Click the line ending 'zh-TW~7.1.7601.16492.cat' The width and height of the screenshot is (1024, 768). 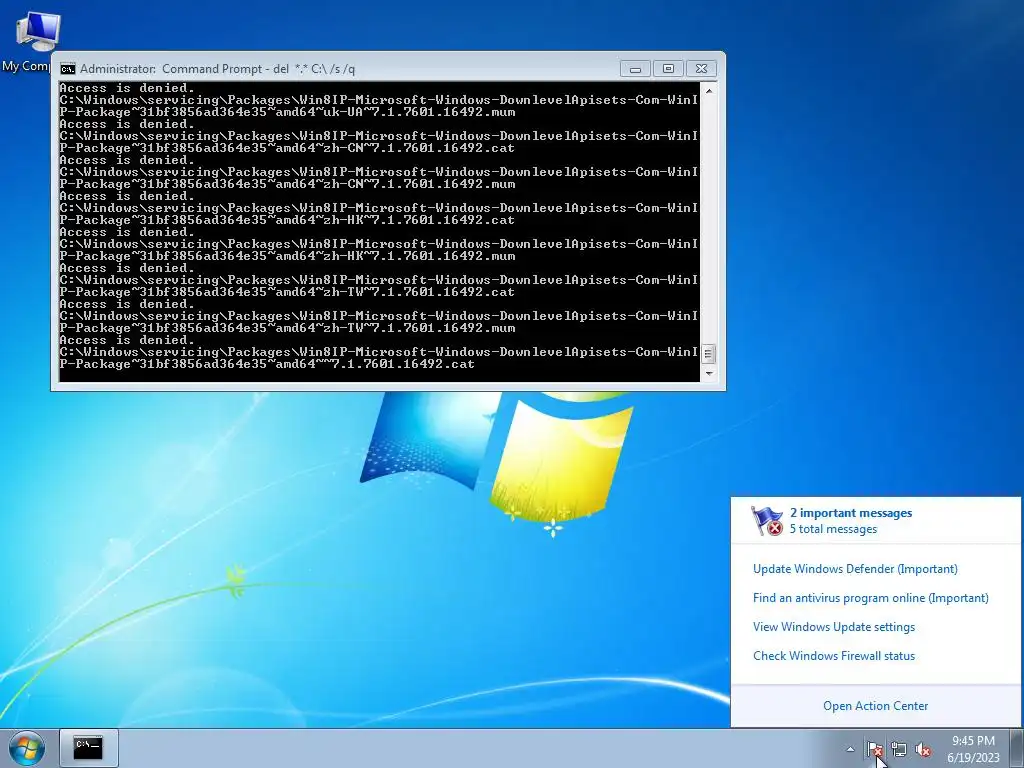287,292
